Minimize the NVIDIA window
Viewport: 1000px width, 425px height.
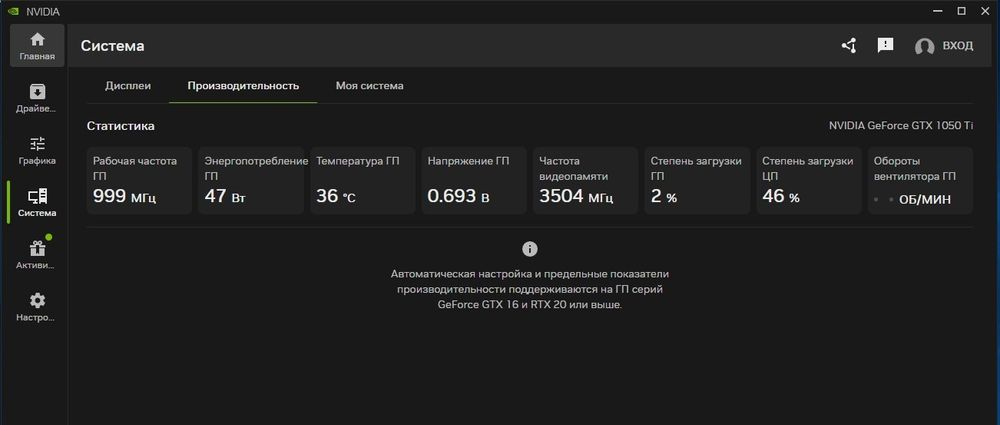pos(937,11)
